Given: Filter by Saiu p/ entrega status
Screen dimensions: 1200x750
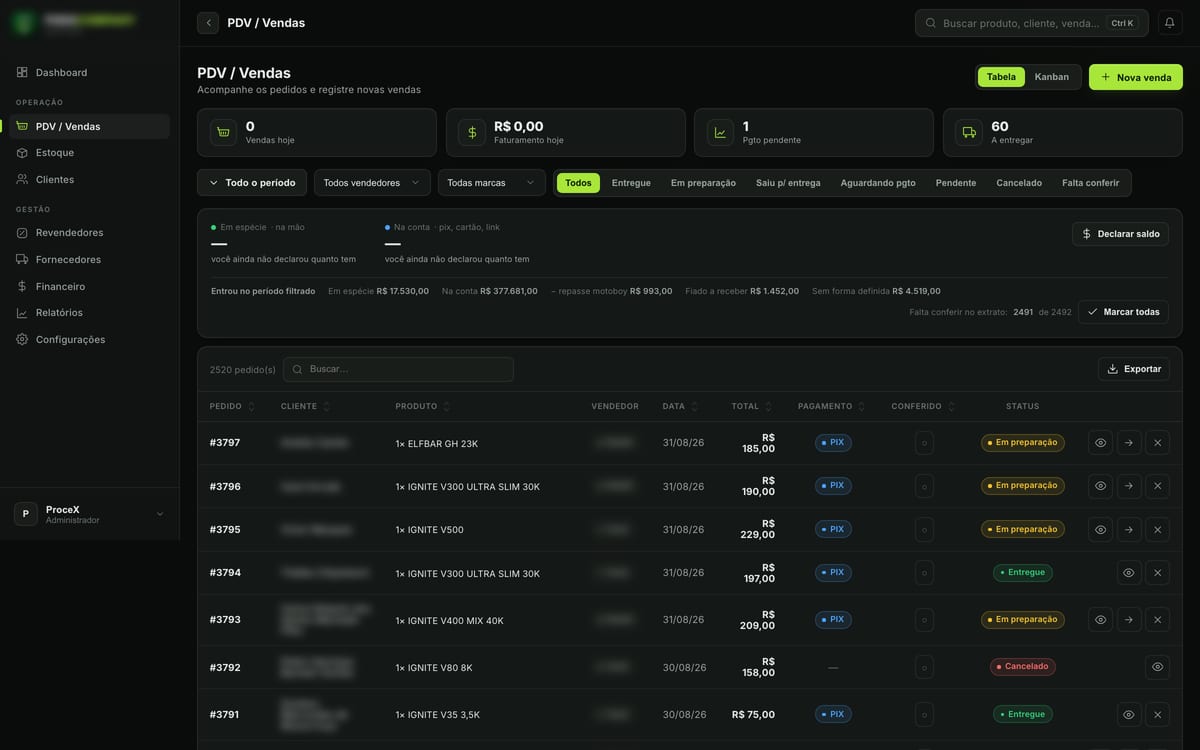Looking at the screenshot, I should click(788, 183).
